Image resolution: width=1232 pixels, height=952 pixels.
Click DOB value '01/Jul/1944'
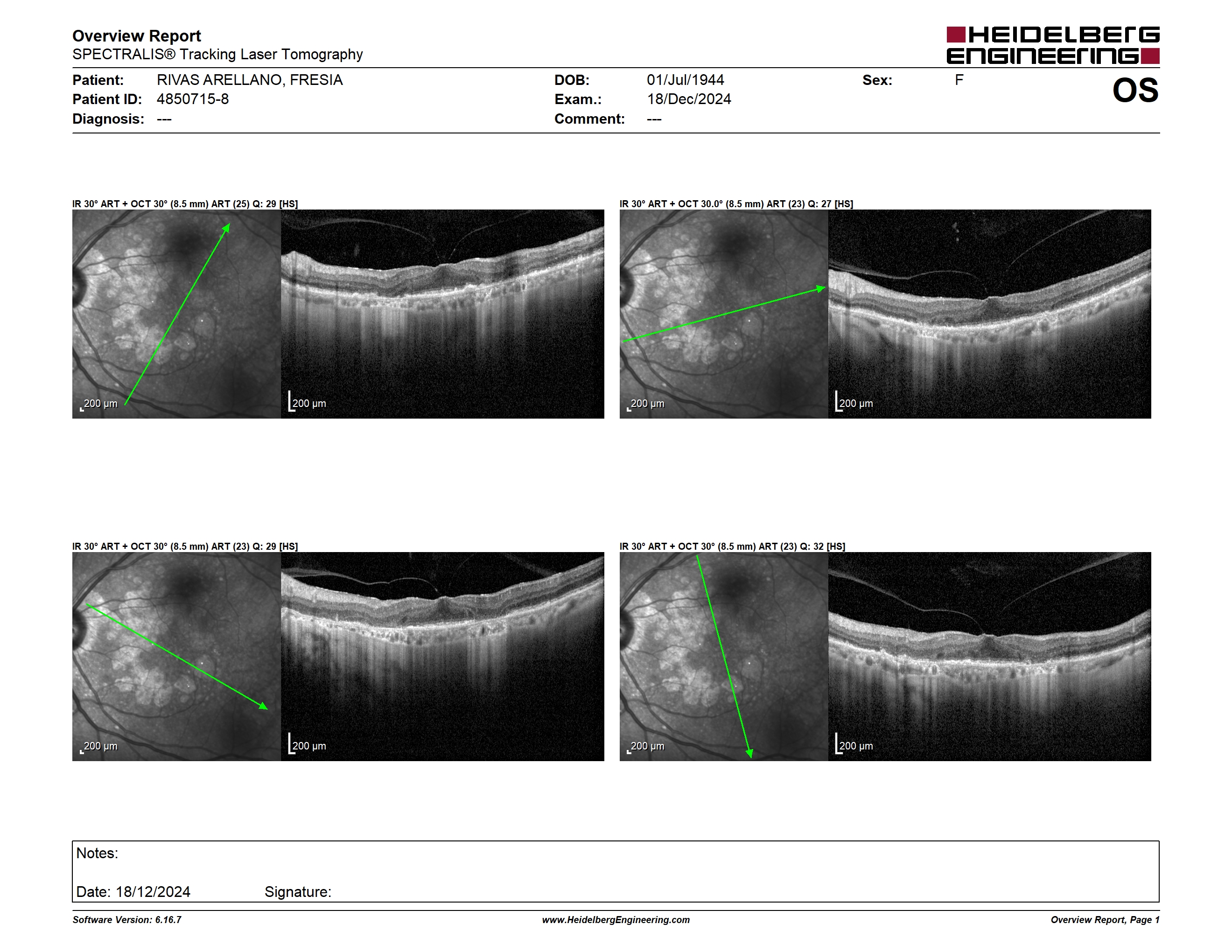point(685,80)
